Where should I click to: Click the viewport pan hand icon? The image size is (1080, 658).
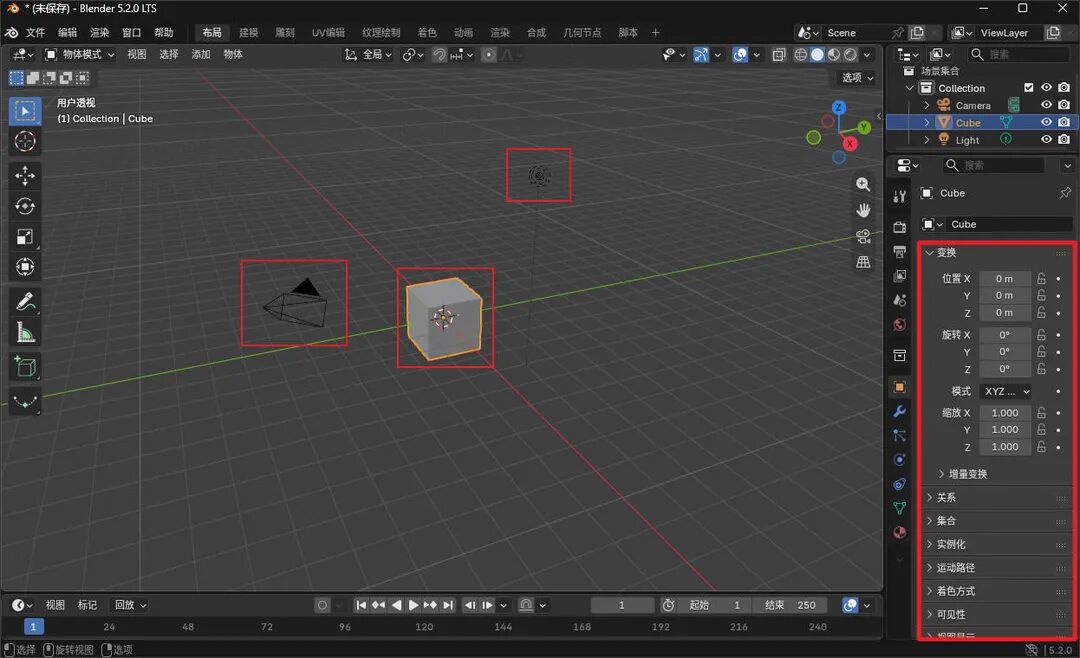coord(862,210)
